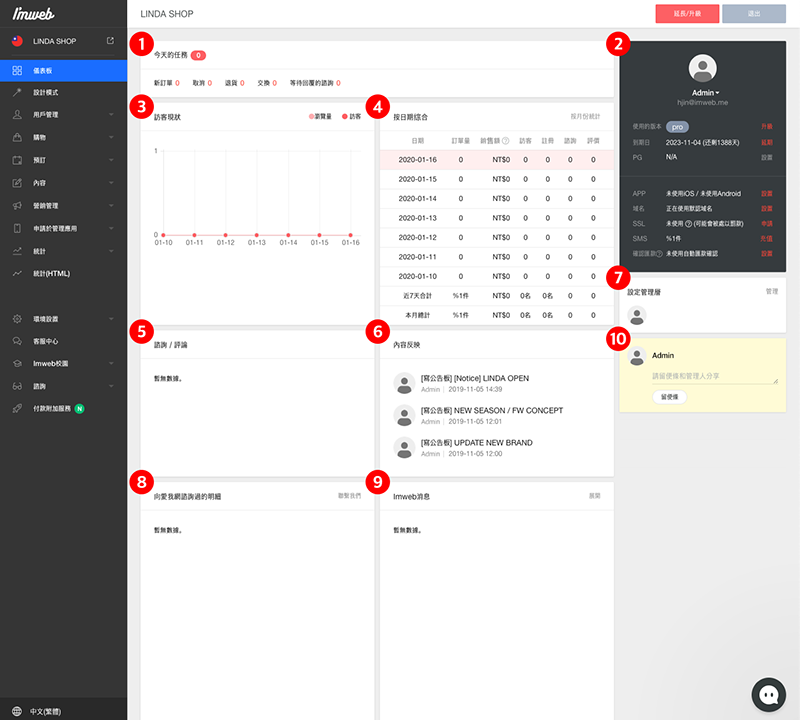800x720 pixels.
Task: Click the graduation cap icon for Imweb校園
Action: pyautogui.click(x=17, y=363)
